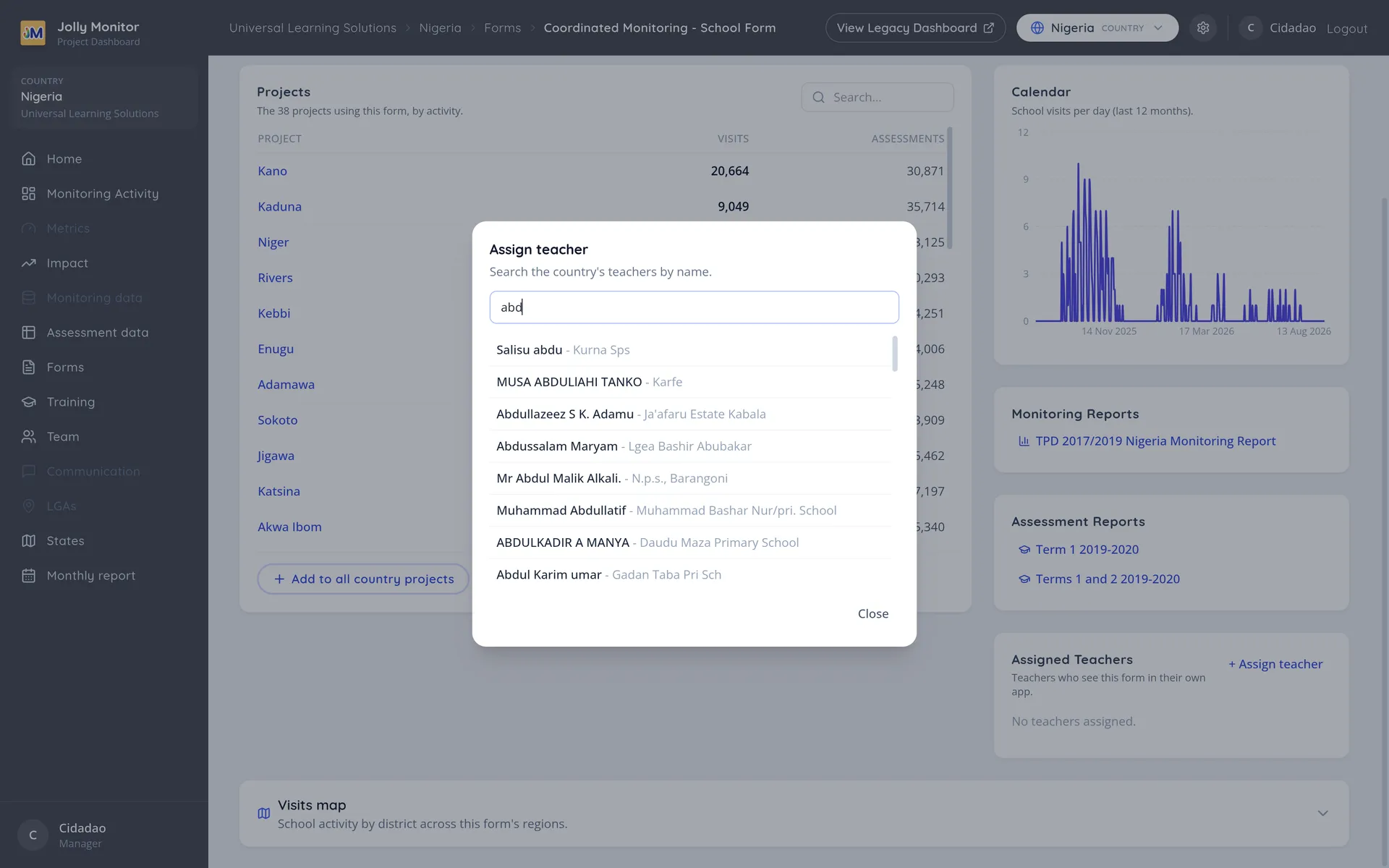
Task: Click the Training graduation cap icon
Action: point(29,402)
